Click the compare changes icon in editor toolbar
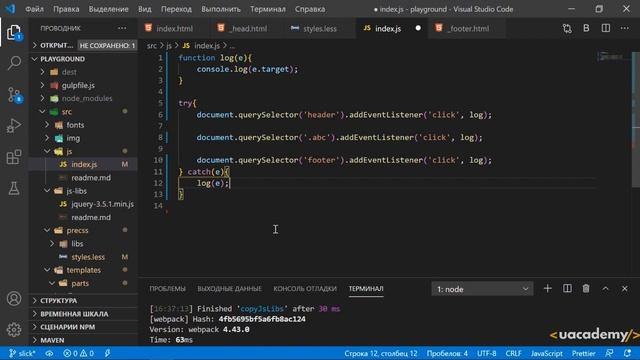Viewport: 640px width, 360px height. pyautogui.click(x=567, y=29)
